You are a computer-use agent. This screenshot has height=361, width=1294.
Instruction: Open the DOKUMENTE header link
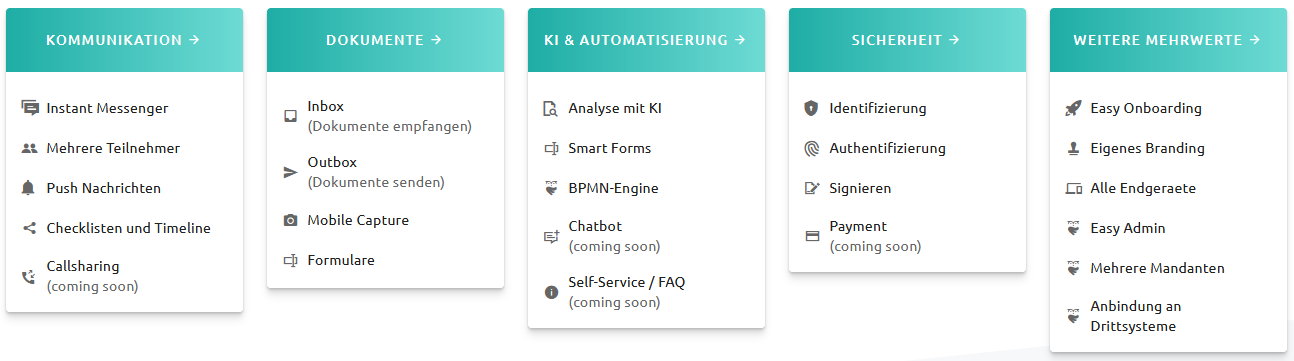click(385, 40)
